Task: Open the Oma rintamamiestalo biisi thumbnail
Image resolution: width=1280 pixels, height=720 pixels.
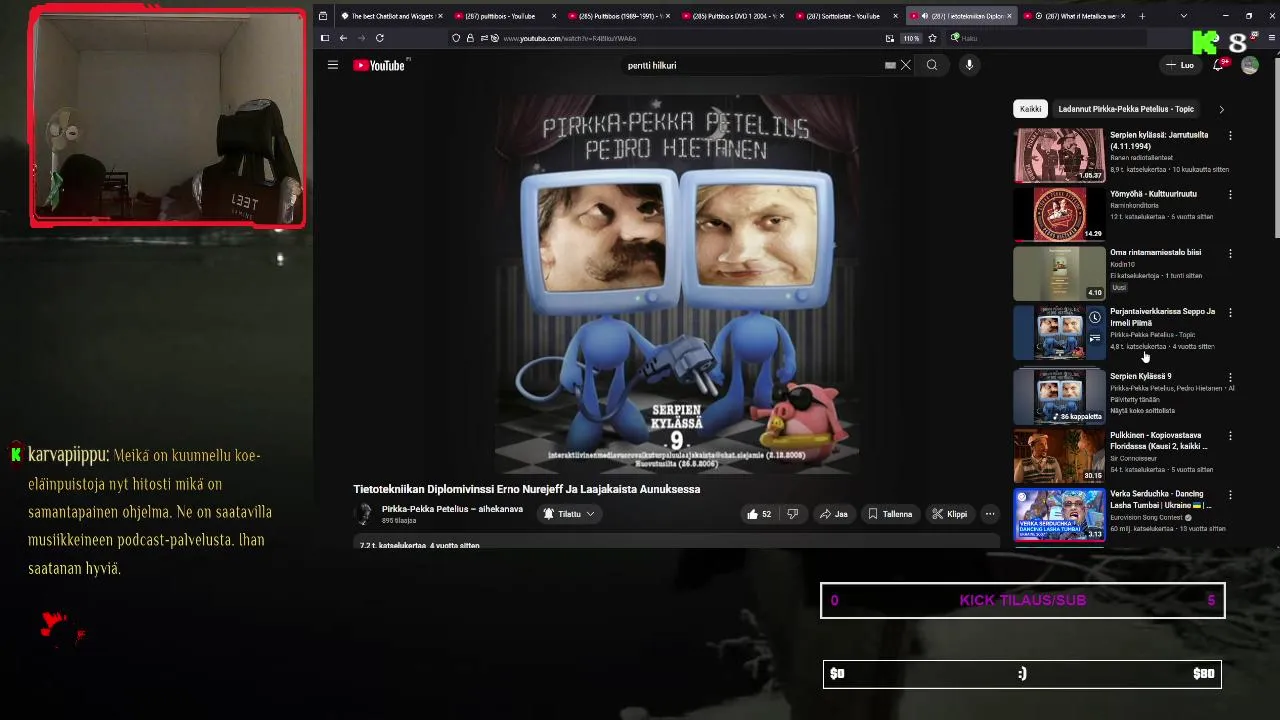Action: pos(1059,273)
